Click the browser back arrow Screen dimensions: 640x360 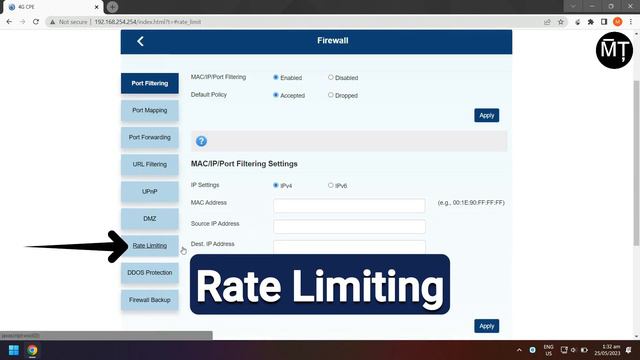pyautogui.click(x=9, y=22)
